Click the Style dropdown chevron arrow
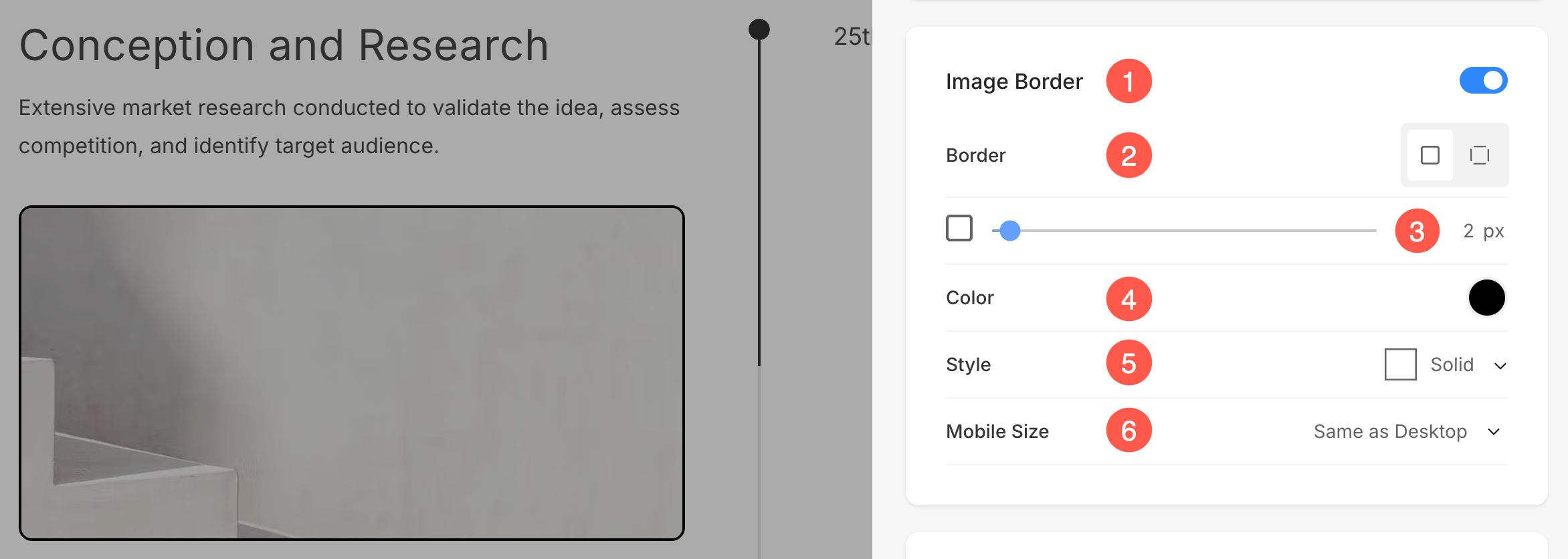Image resolution: width=1568 pixels, height=559 pixels. click(1500, 366)
